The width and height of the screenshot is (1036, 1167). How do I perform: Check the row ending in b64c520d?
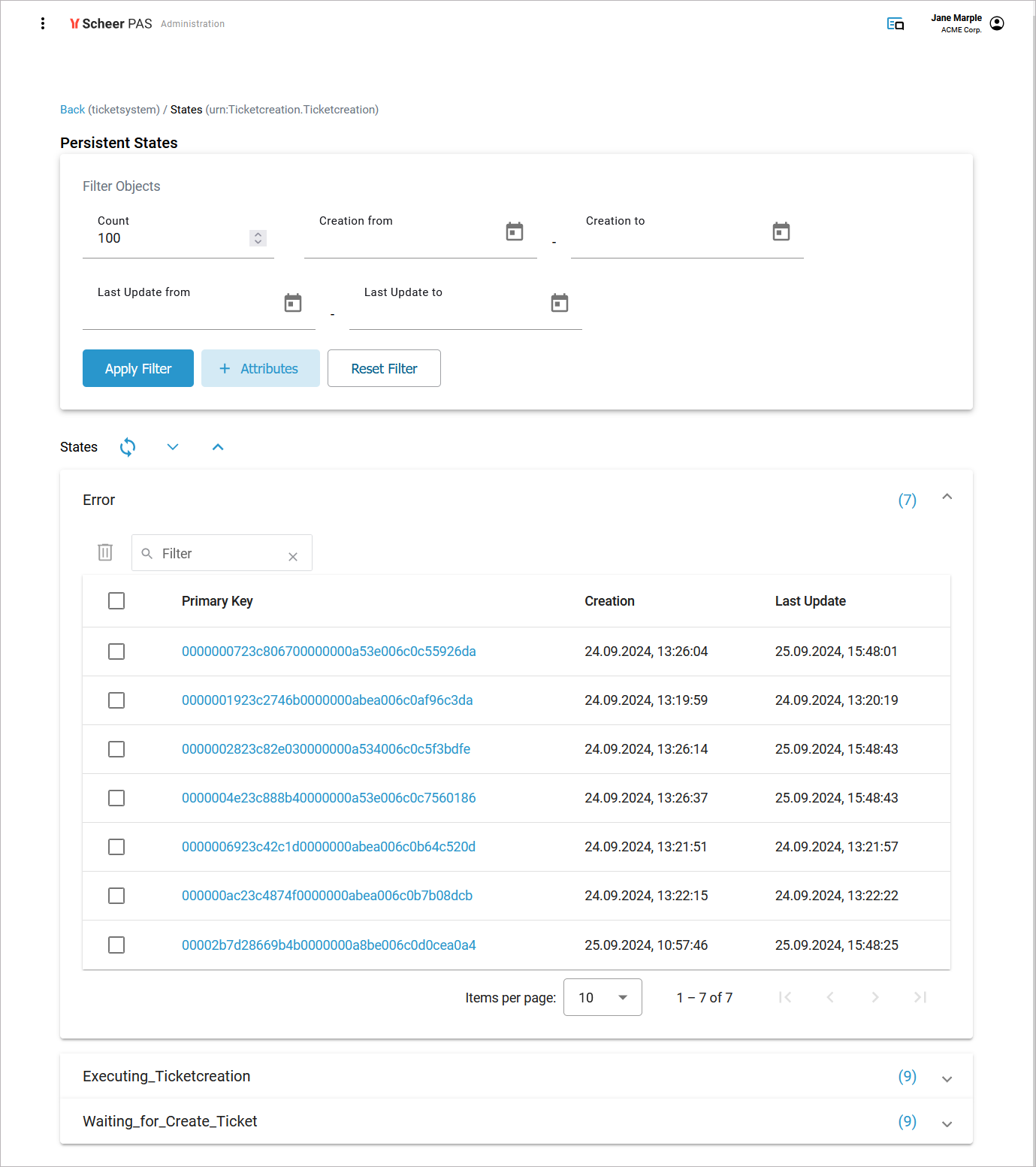point(116,847)
